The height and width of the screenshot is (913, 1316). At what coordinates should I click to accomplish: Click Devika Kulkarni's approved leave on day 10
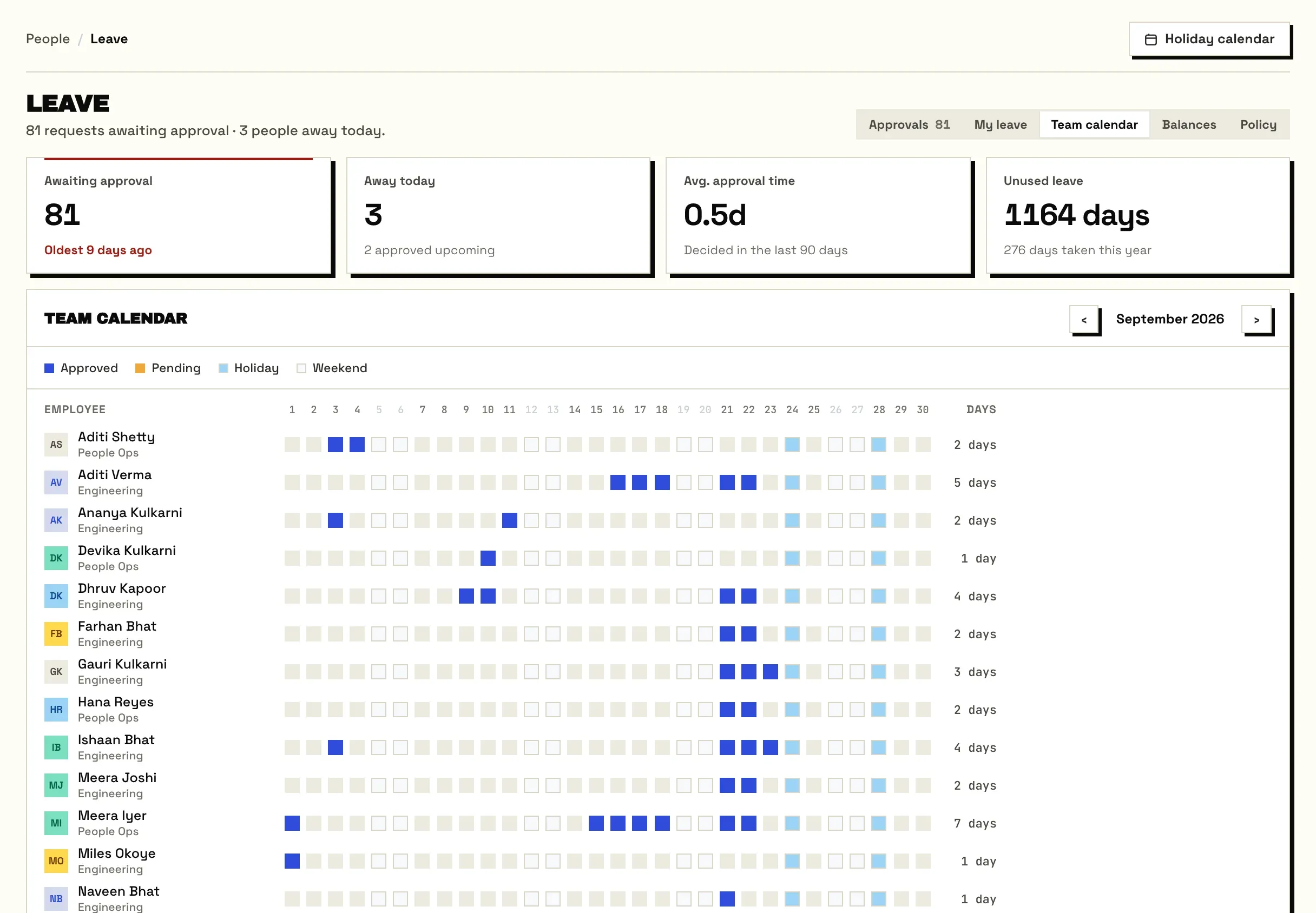coord(488,558)
